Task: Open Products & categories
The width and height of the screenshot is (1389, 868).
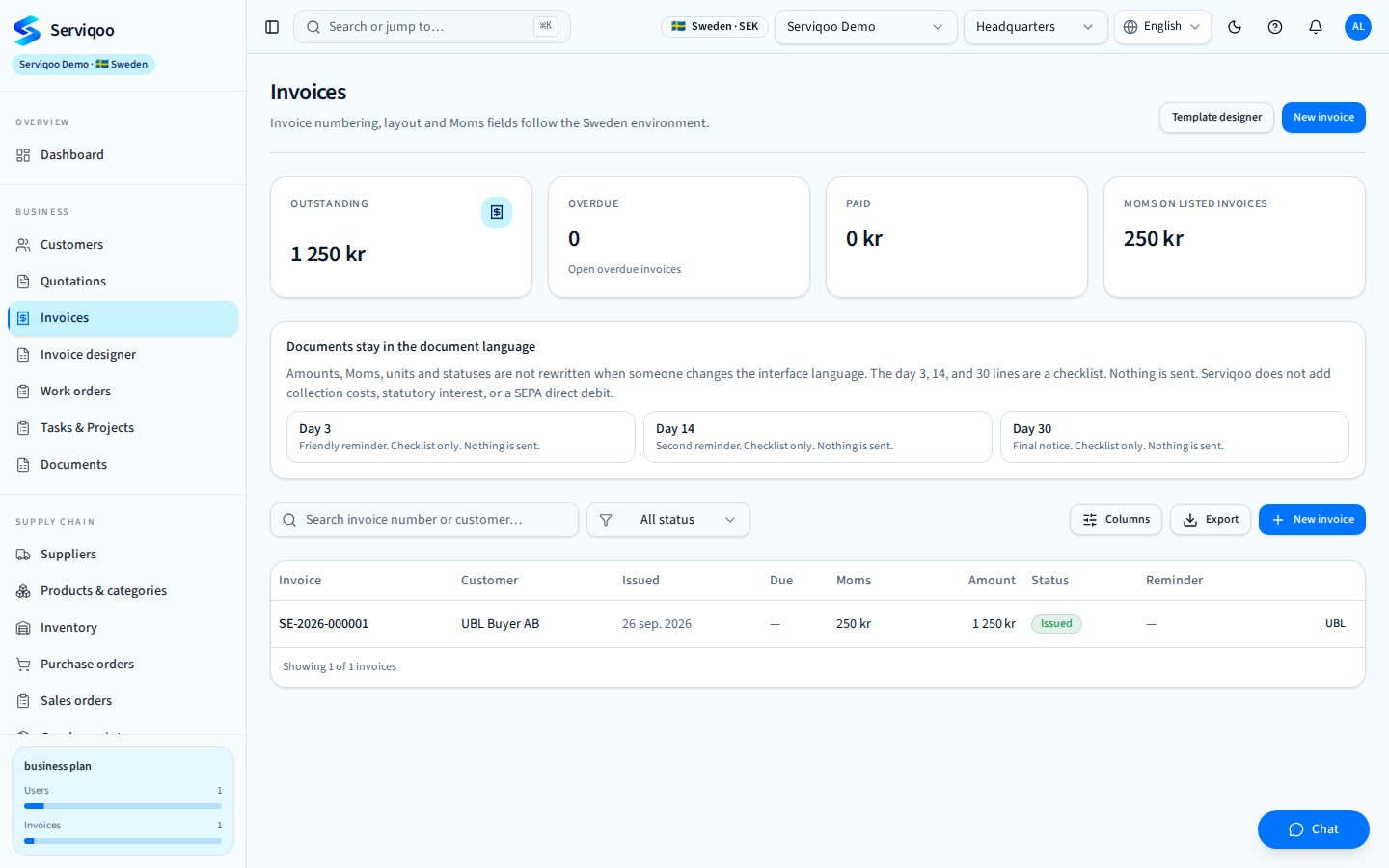Action: click(123, 591)
